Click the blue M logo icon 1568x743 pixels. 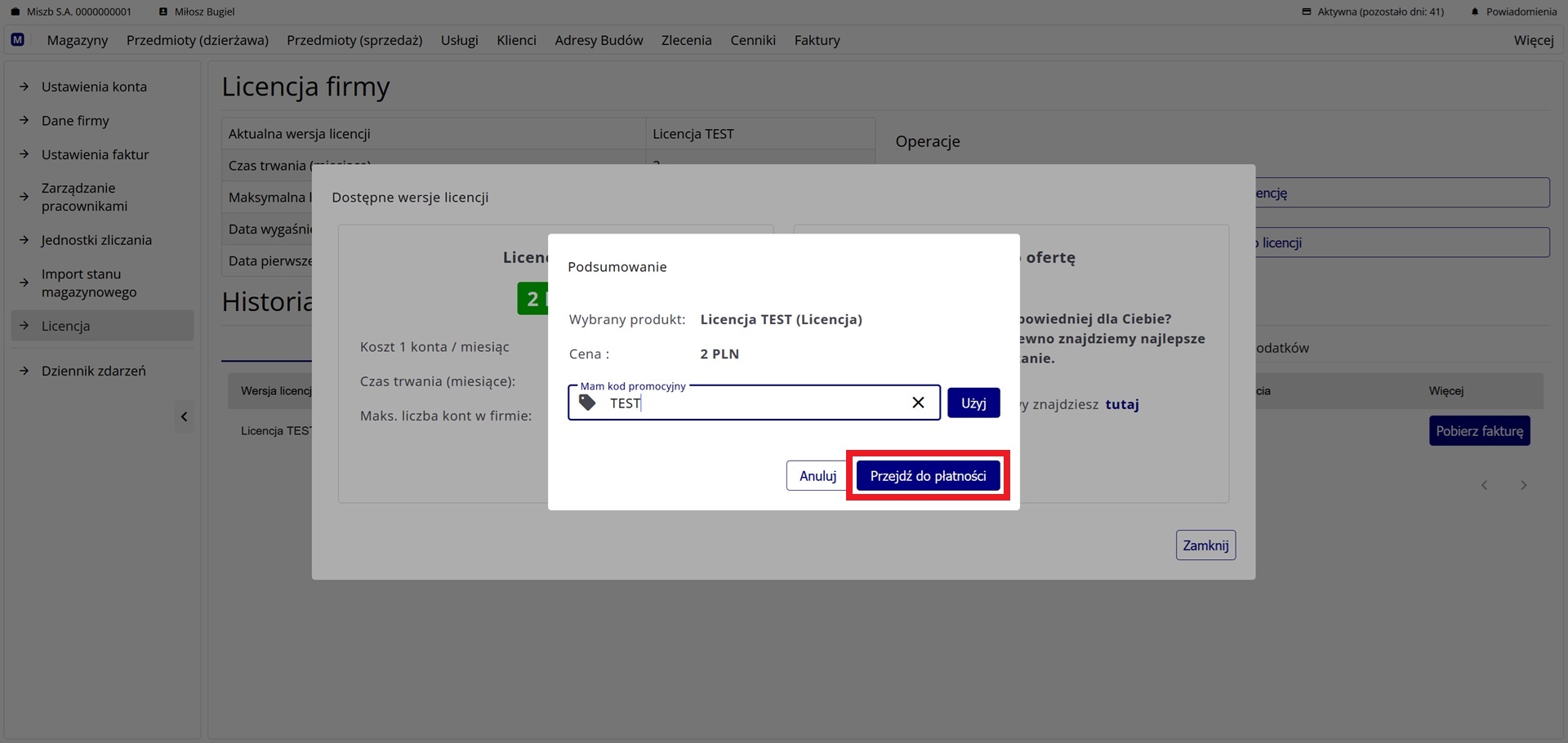click(x=17, y=39)
